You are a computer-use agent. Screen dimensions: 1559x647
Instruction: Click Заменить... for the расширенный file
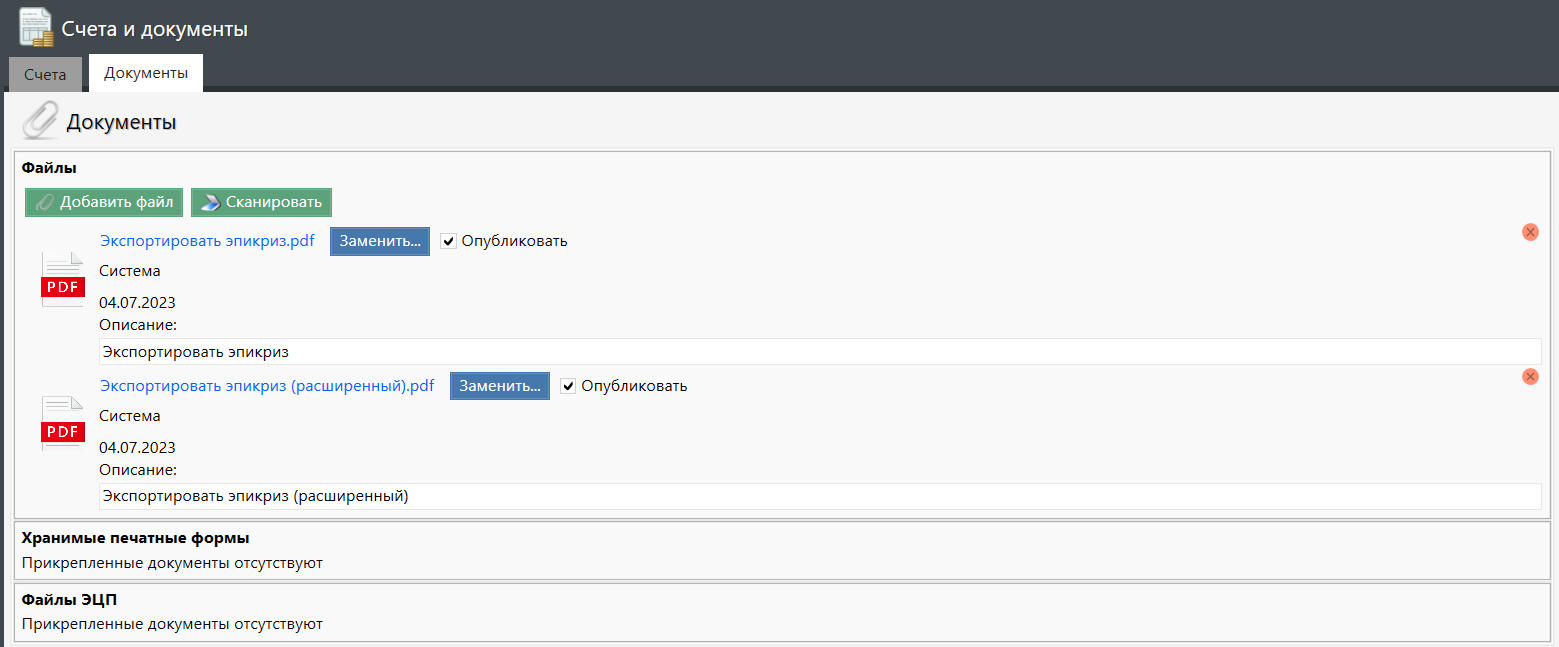point(500,386)
